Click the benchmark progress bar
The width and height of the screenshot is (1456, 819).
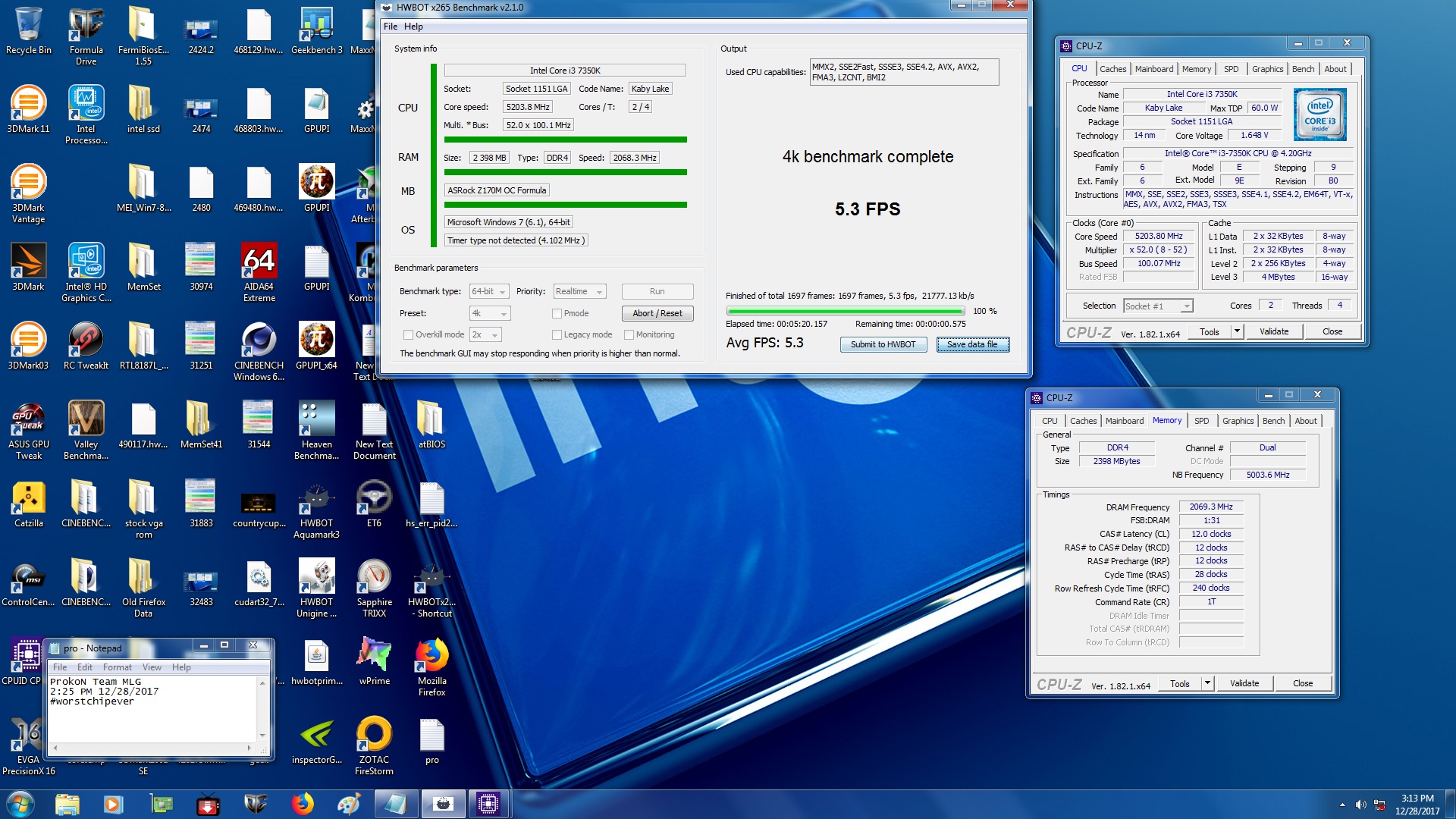pyautogui.click(x=846, y=311)
